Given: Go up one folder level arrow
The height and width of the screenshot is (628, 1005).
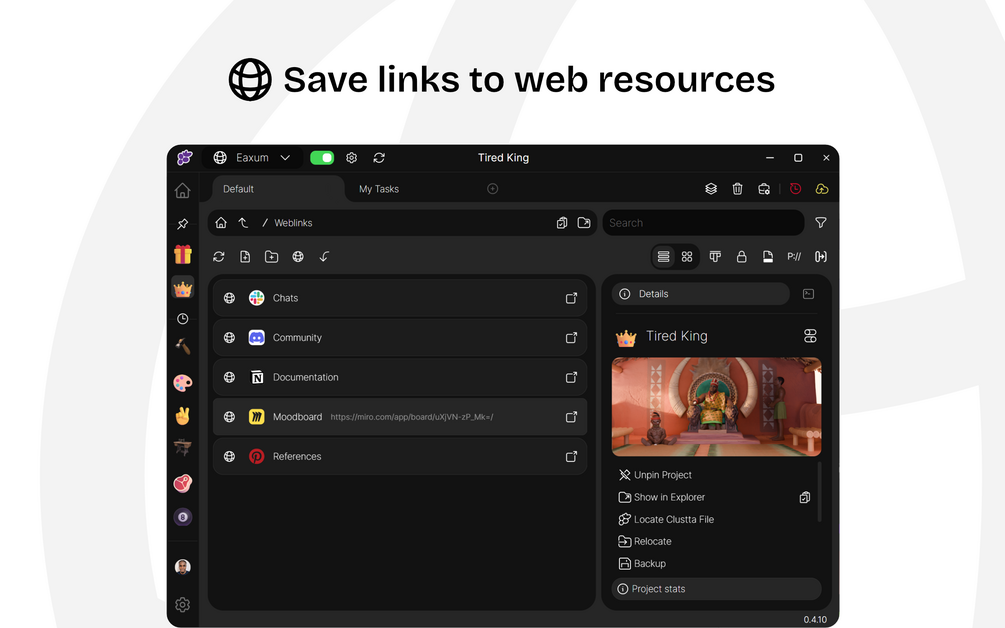Looking at the screenshot, I should click(x=244, y=222).
